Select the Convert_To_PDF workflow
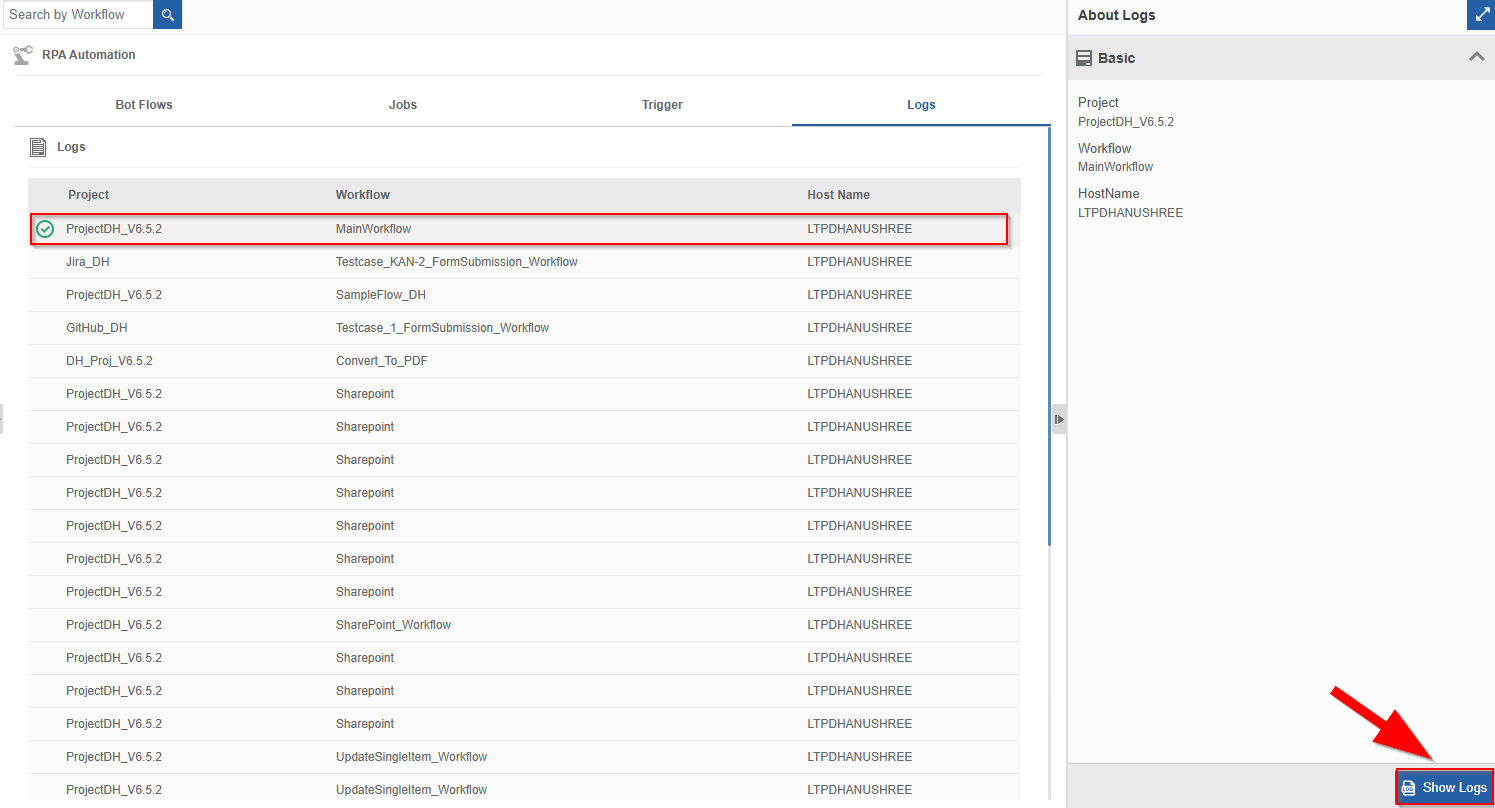The height and width of the screenshot is (808, 1495). (382, 361)
